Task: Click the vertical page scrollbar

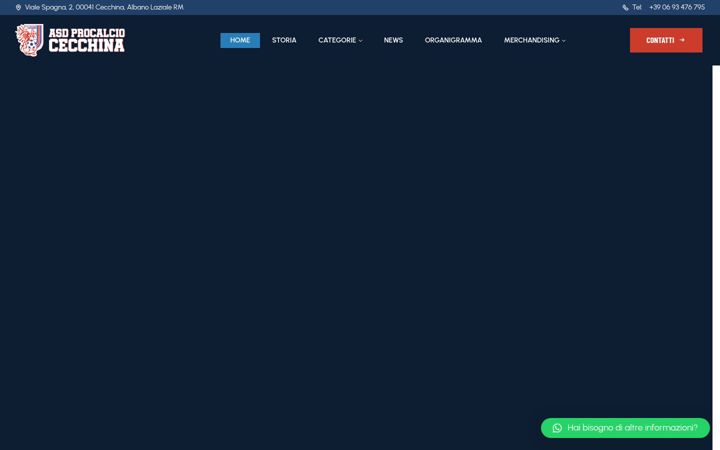Action: point(716,257)
